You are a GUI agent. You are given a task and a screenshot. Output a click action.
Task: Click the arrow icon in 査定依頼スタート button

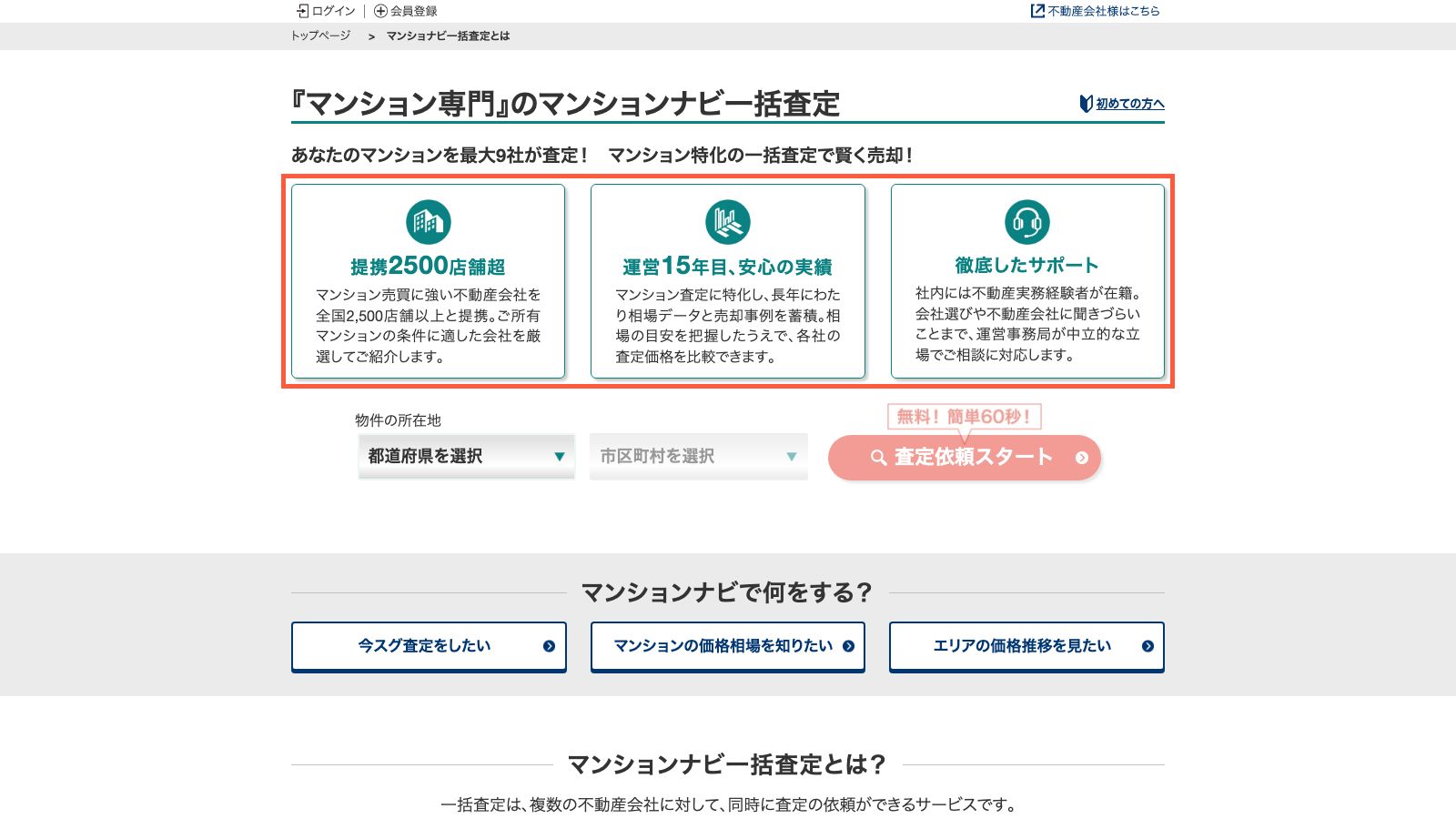[1082, 458]
